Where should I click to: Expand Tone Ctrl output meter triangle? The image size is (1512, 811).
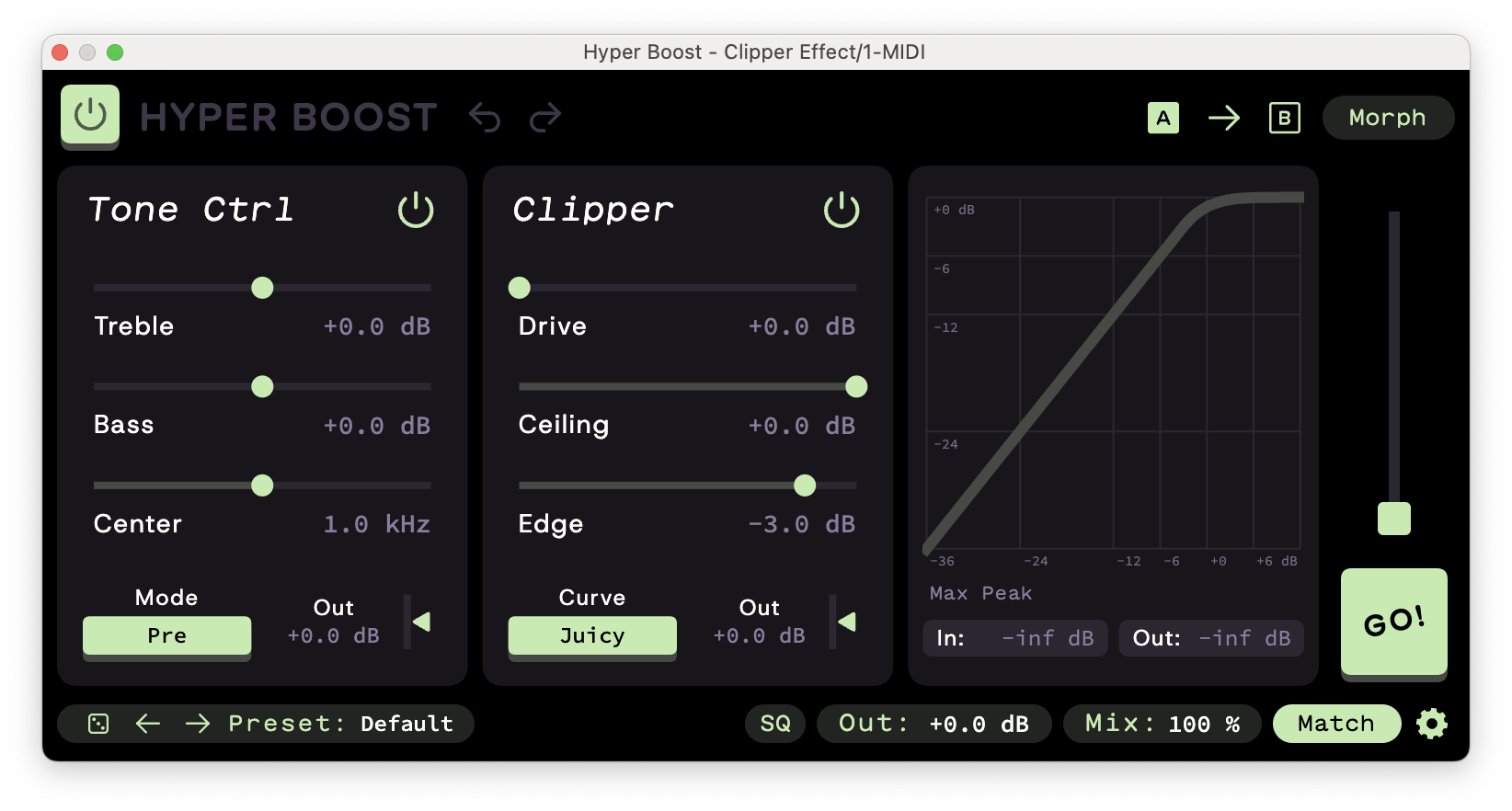(422, 623)
